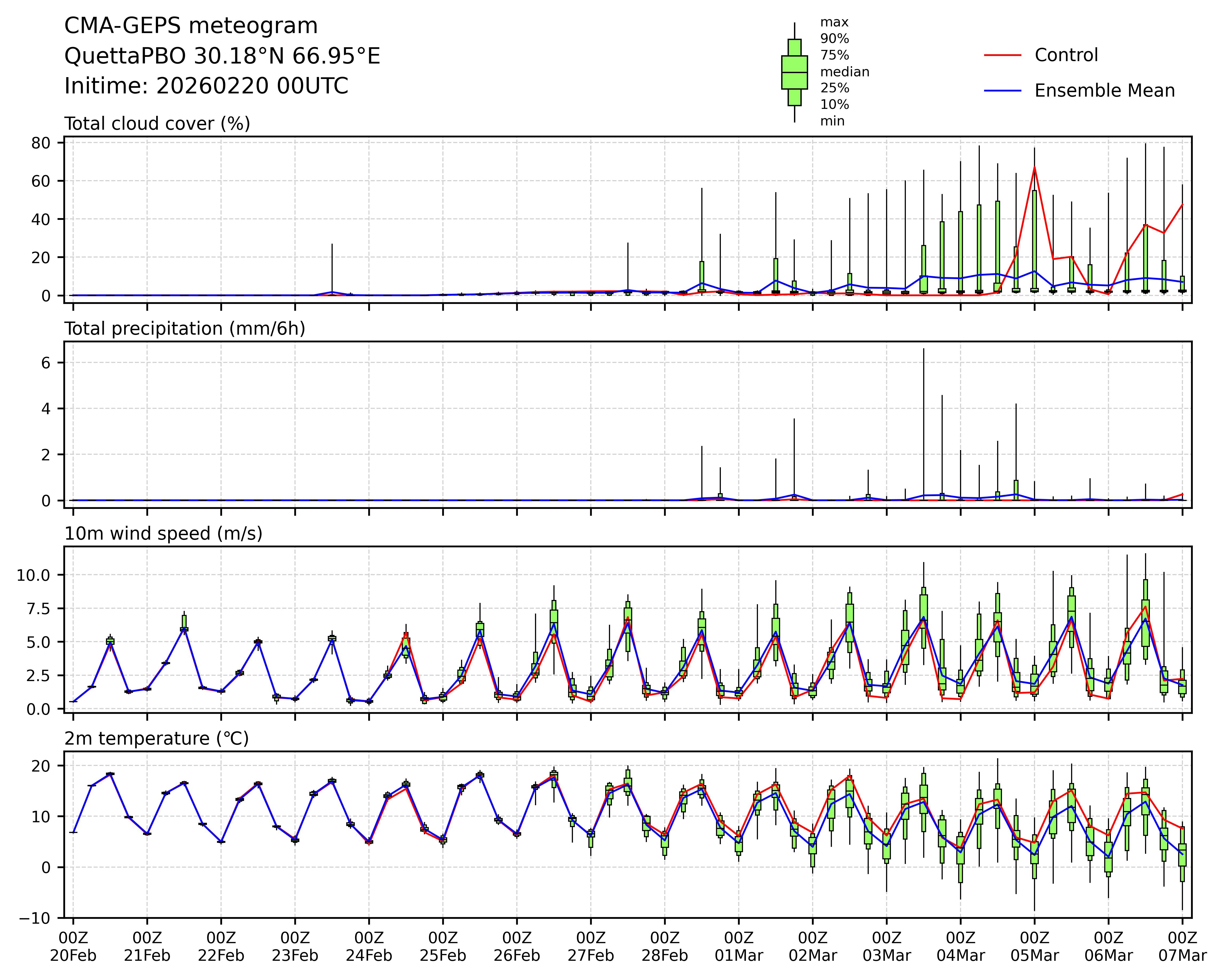Image resolution: width=1223 pixels, height=980 pixels.
Task: Click the 'Total cloud cover (%)' panel title
Action: click(157, 124)
